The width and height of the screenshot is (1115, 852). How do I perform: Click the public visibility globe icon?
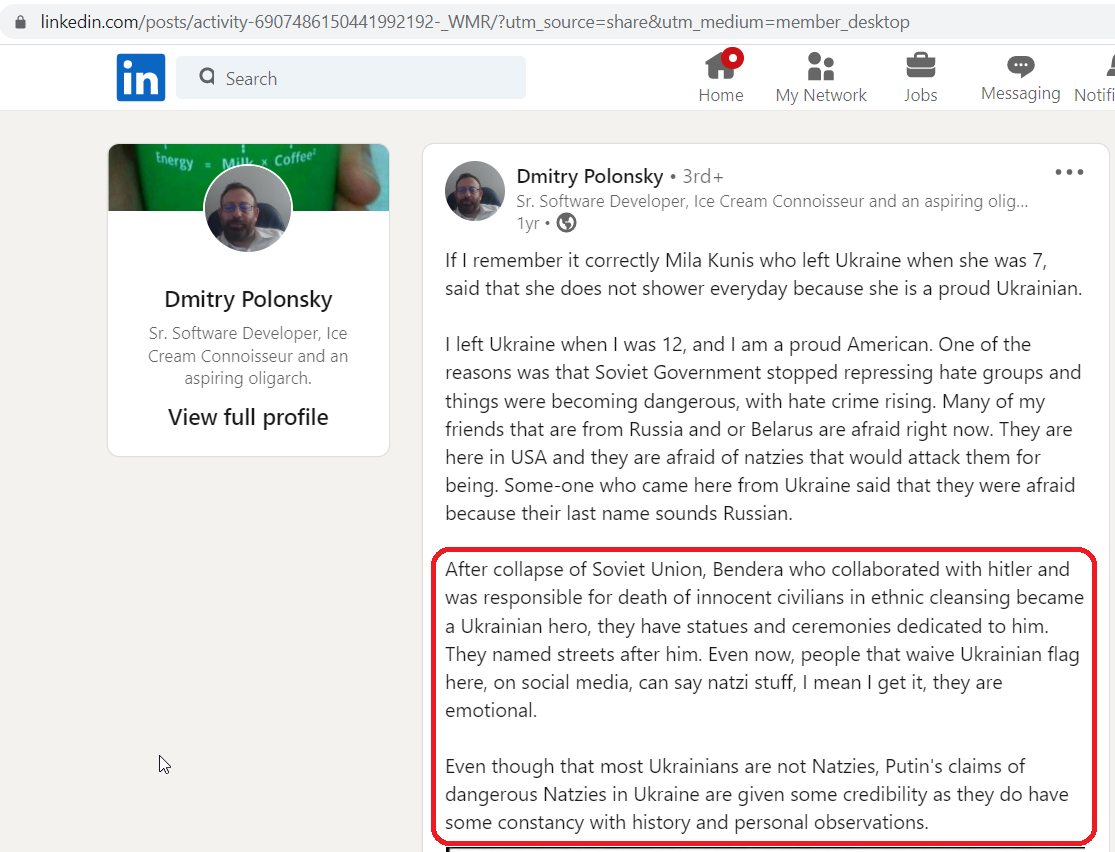coord(566,223)
